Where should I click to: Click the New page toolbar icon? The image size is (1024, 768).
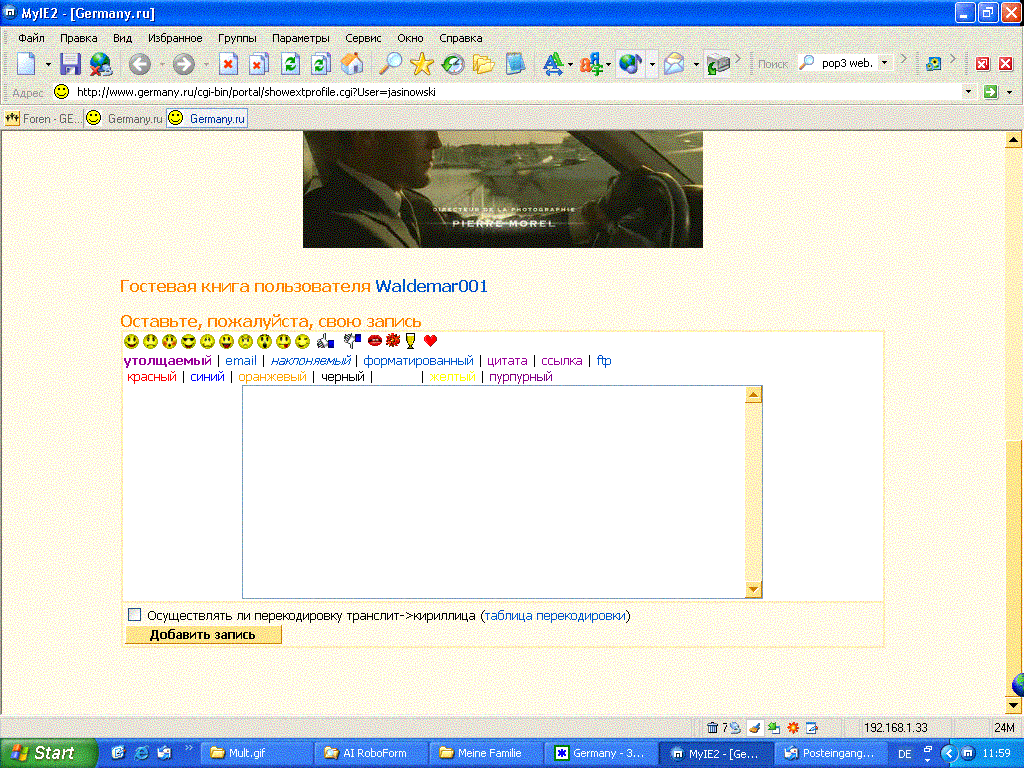click(x=26, y=63)
